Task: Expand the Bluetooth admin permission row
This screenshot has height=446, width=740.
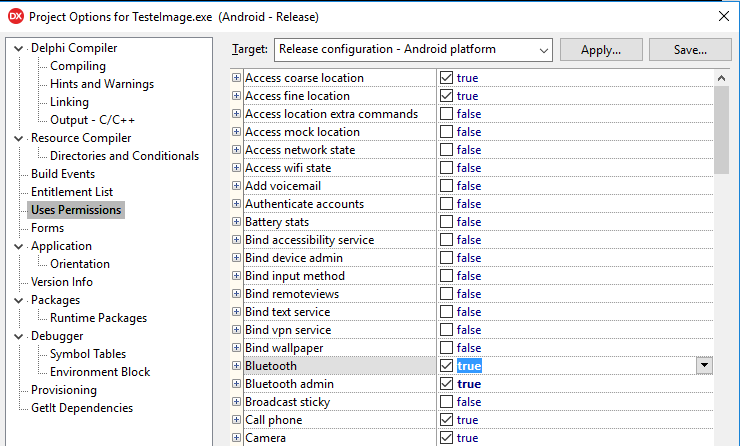Action: click(236, 384)
